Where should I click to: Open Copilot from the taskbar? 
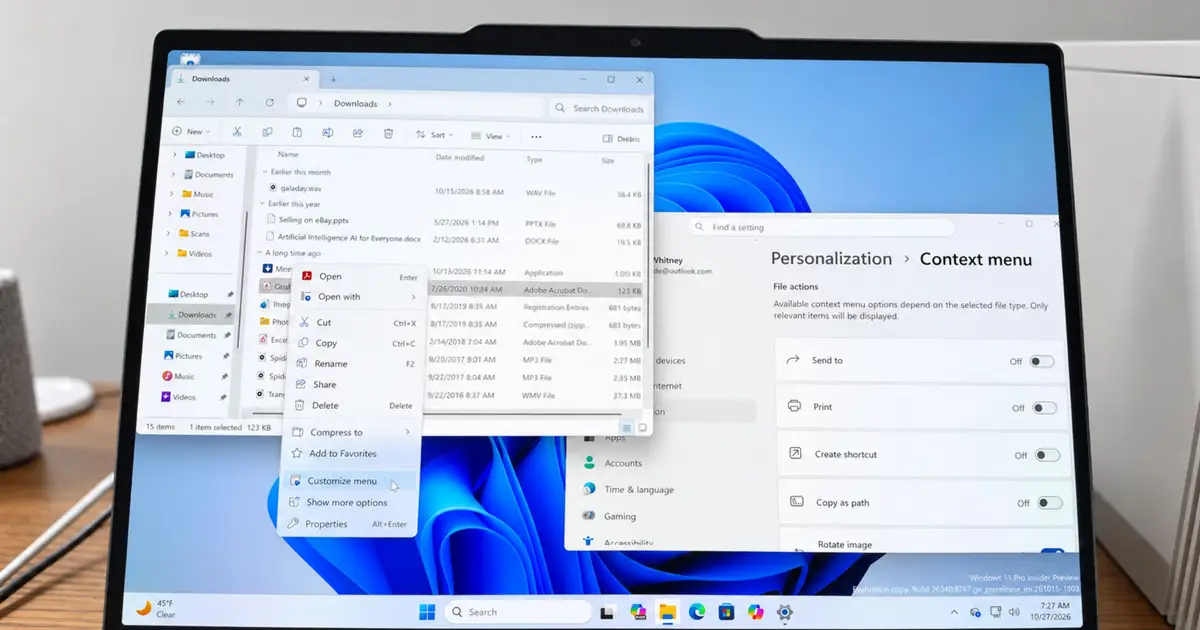pos(756,611)
